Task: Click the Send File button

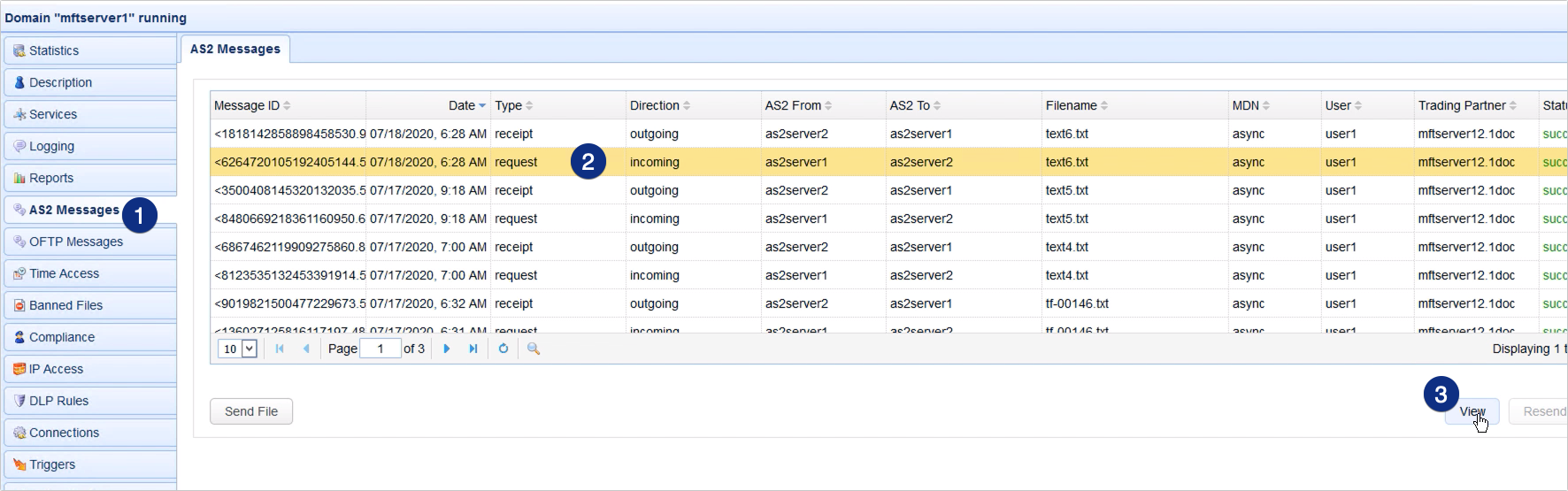Action: (x=251, y=411)
